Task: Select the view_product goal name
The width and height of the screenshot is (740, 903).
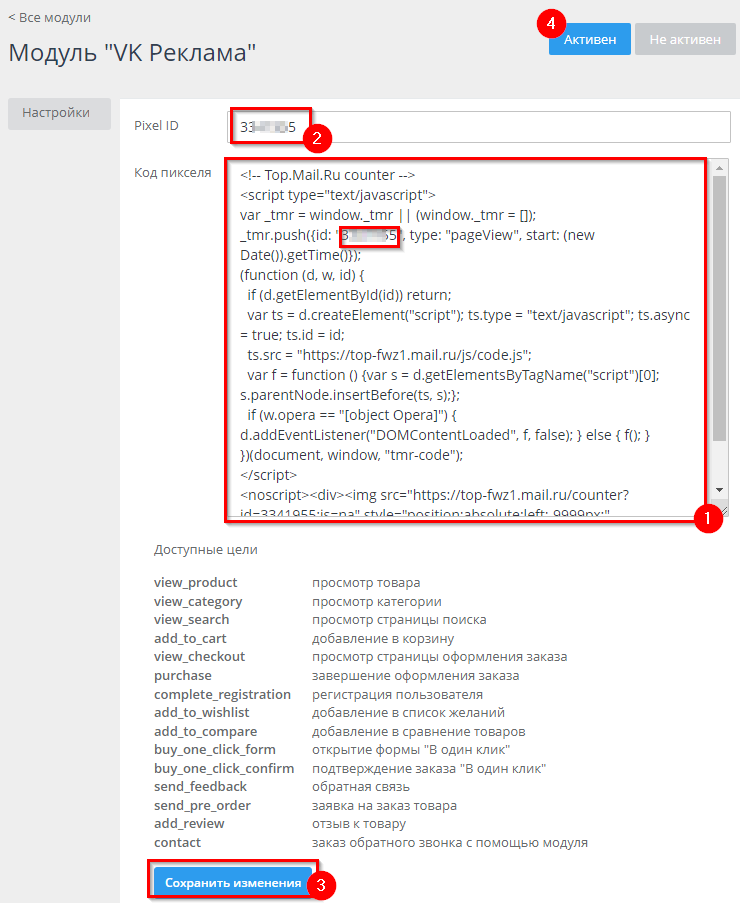Action: [x=195, y=582]
